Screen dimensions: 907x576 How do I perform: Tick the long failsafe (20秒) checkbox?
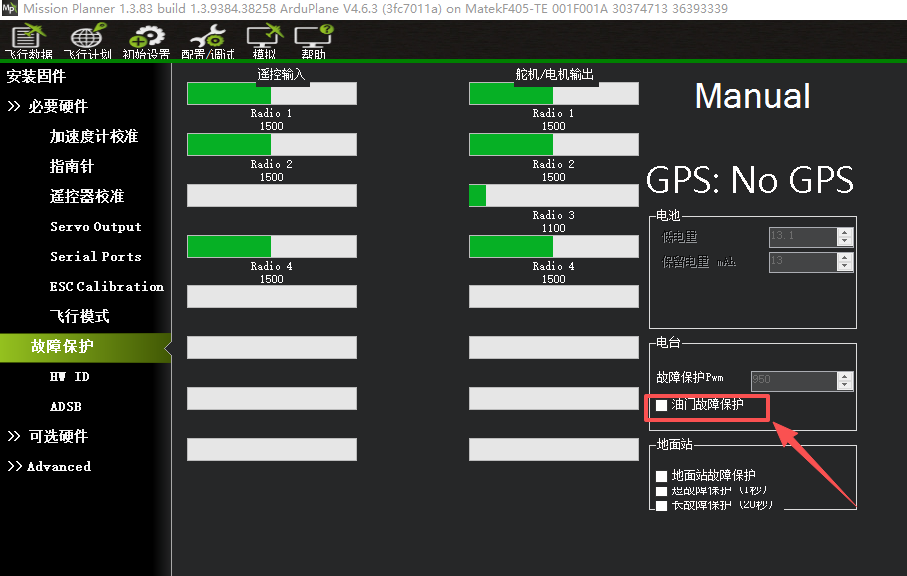662,506
